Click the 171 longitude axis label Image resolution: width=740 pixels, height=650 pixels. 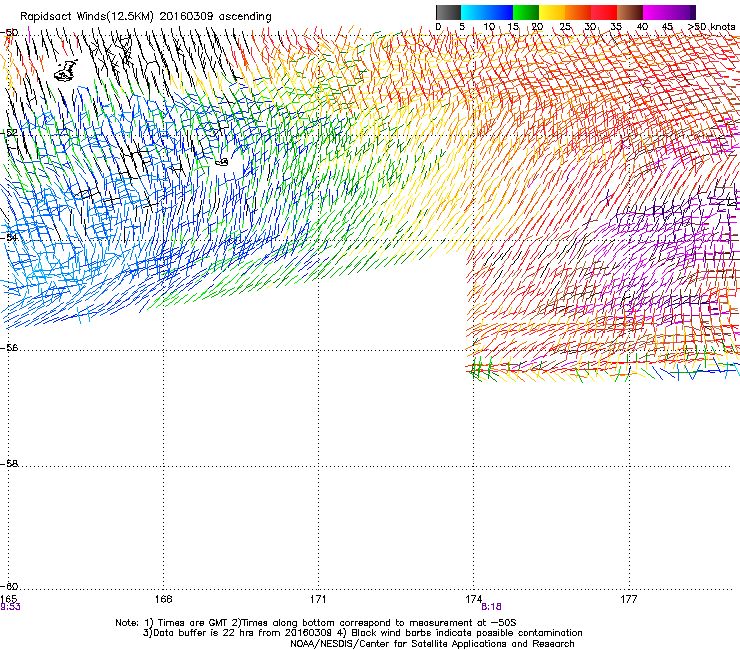click(x=318, y=599)
